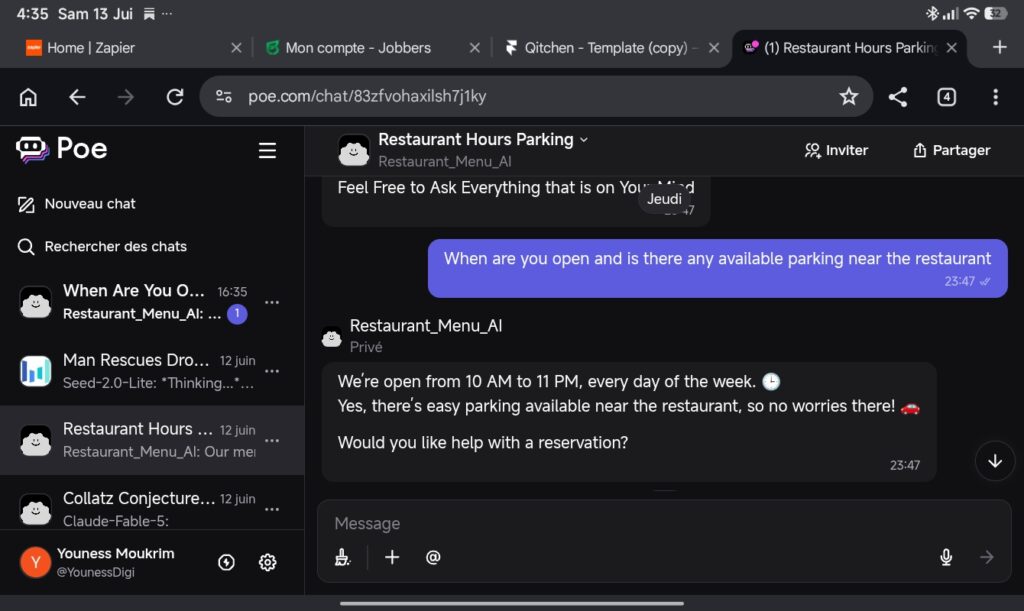1024x611 pixels.
Task: Start voice input with microphone icon
Action: tap(946, 557)
